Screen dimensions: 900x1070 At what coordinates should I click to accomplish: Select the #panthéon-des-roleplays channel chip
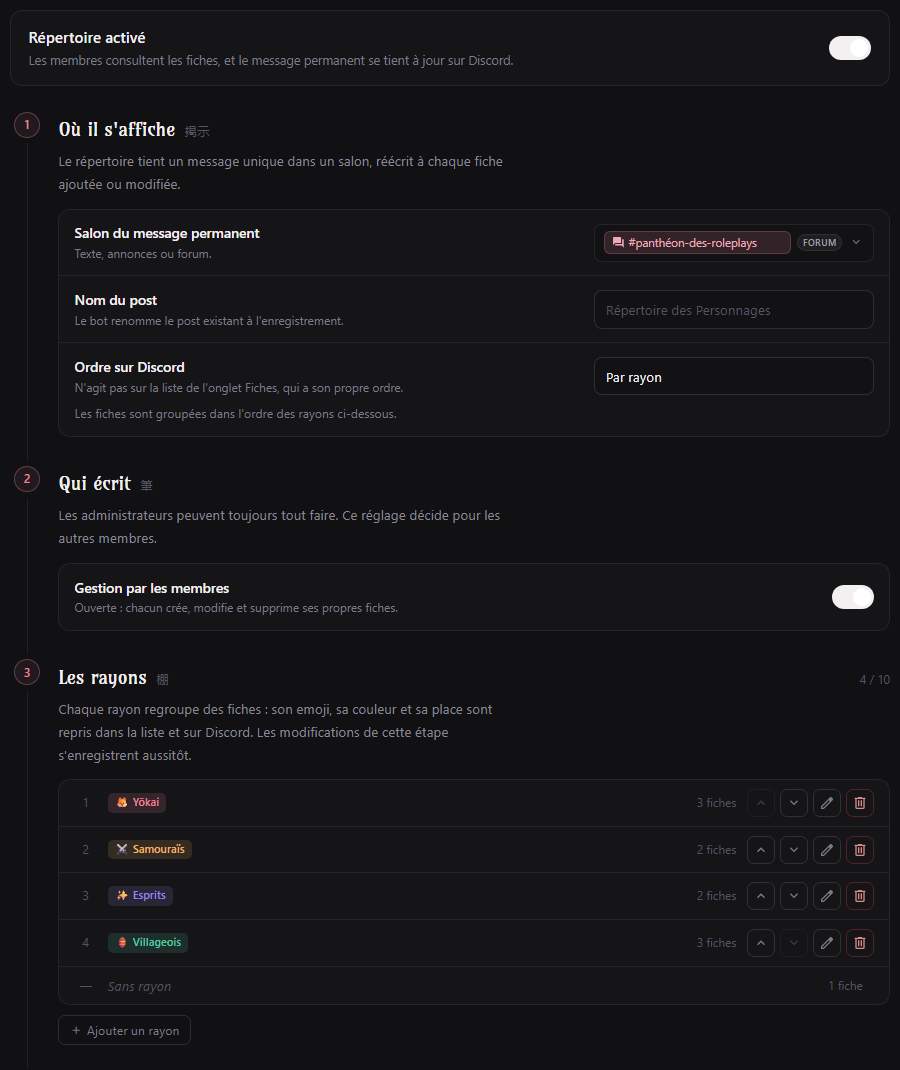point(697,243)
